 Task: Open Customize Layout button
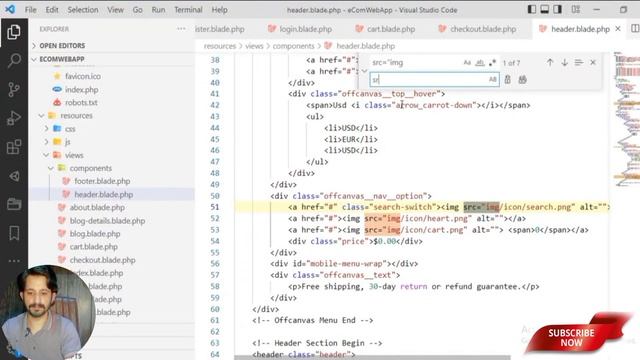tap(576, 9)
